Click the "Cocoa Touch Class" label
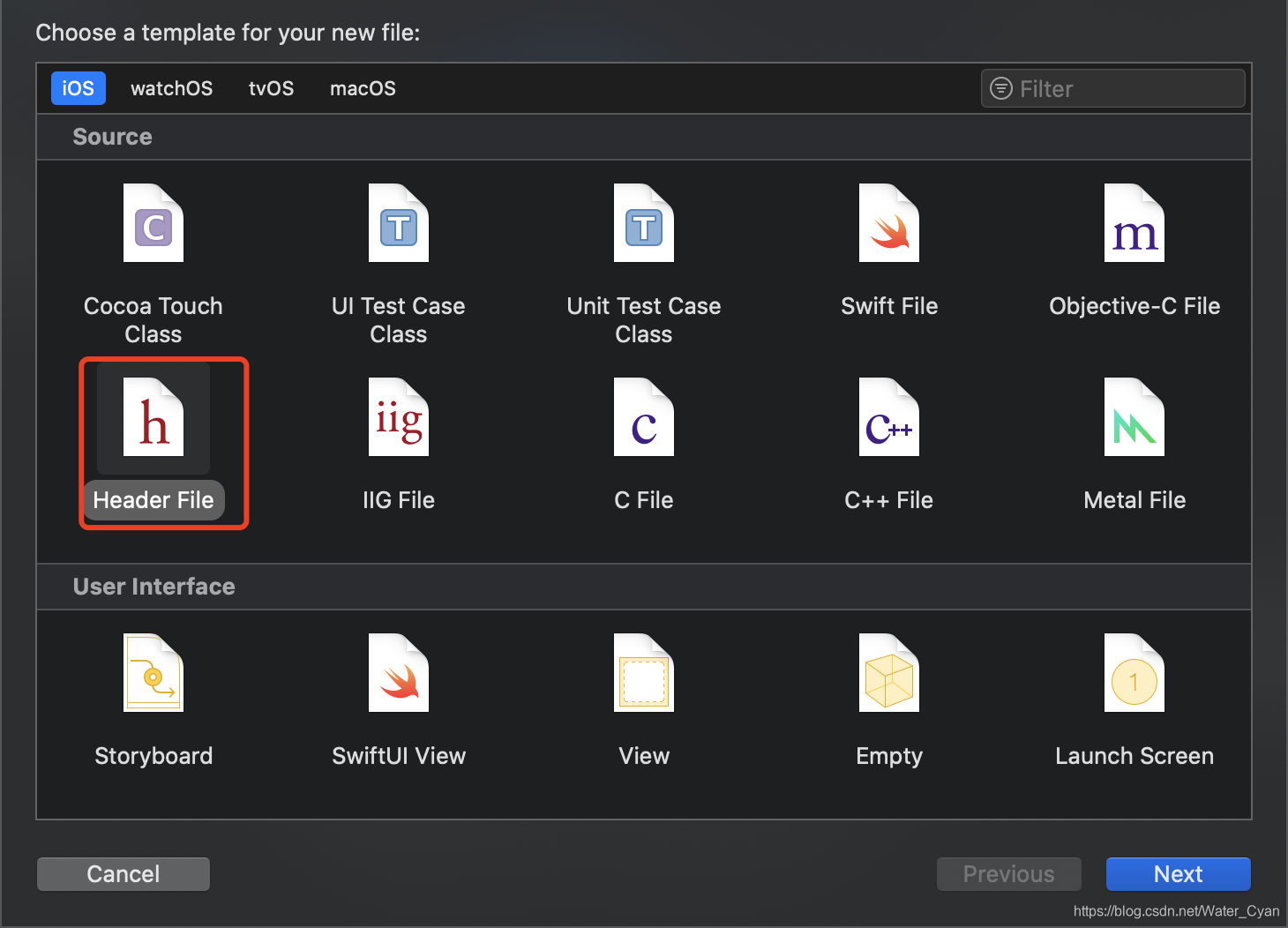 click(154, 320)
